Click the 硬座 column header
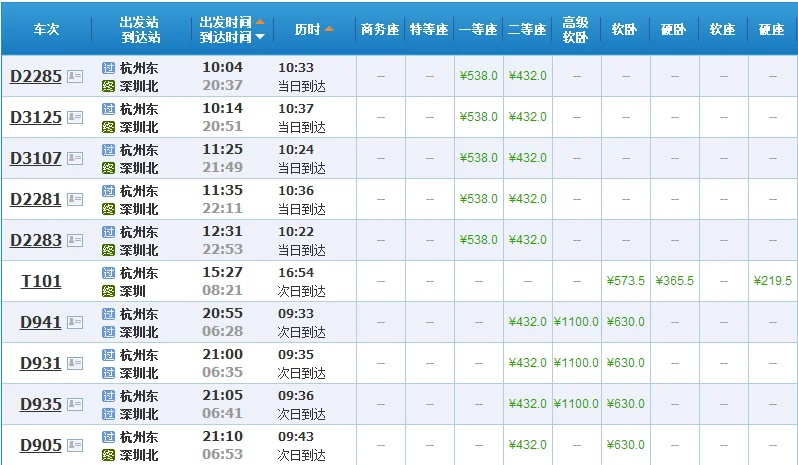 (772, 30)
